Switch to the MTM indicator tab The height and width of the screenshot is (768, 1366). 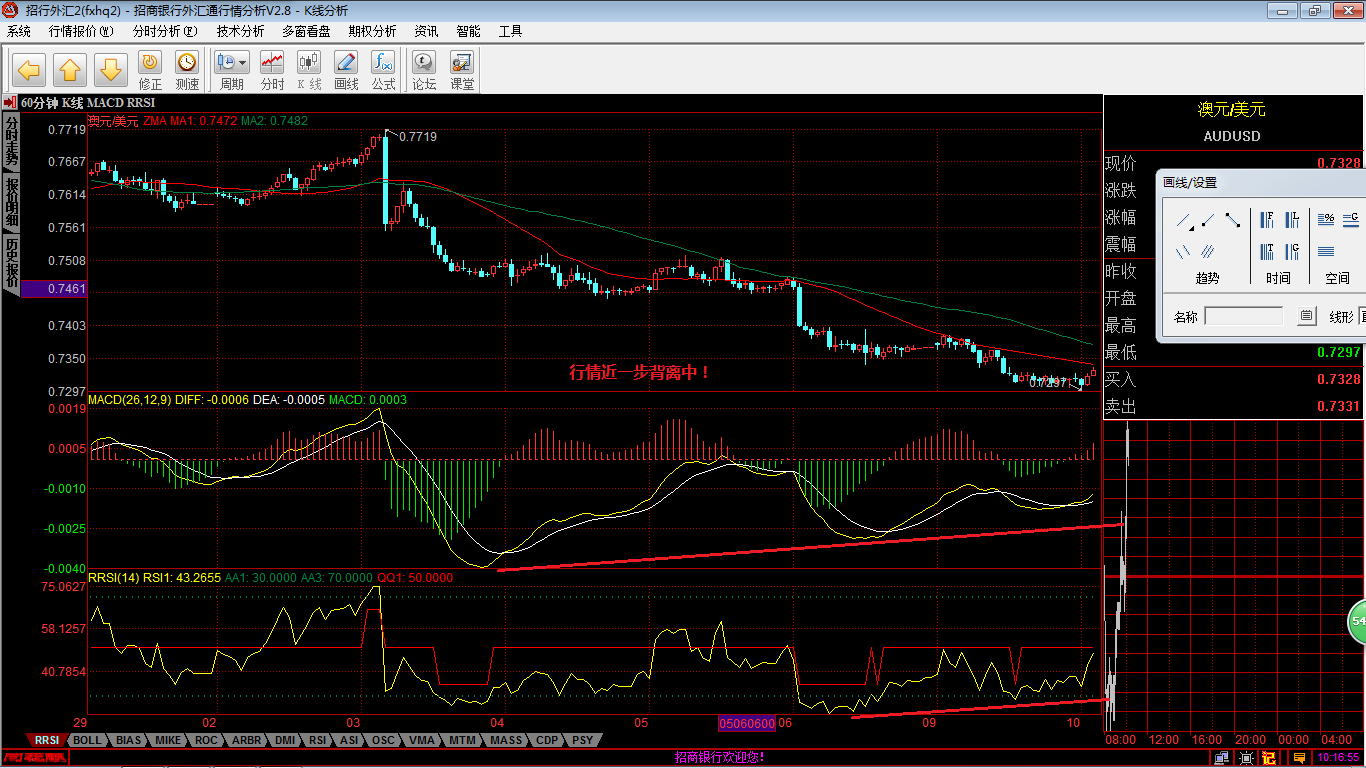[x=462, y=741]
